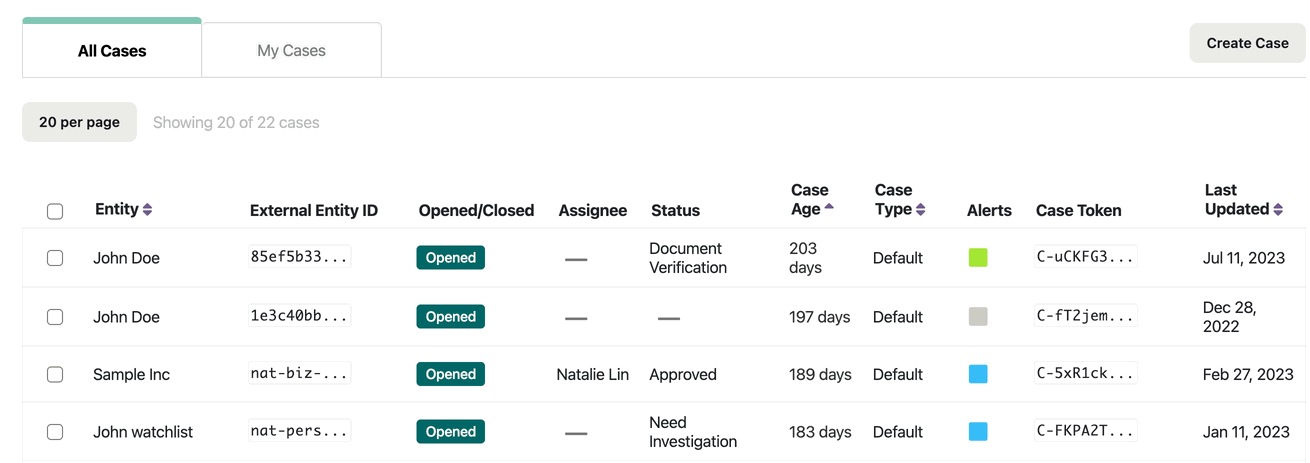The width and height of the screenshot is (1310, 463).
Task: Select the checkbox for John Doe 85ef5b33
Action: 55,258
